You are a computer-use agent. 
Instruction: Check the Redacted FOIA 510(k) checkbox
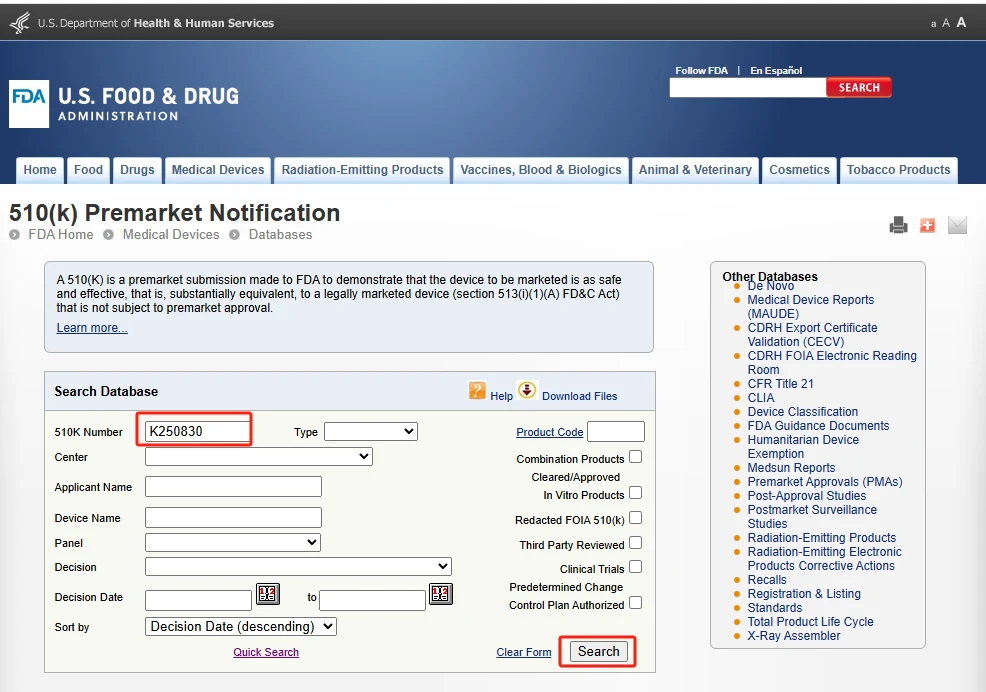pos(636,518)
